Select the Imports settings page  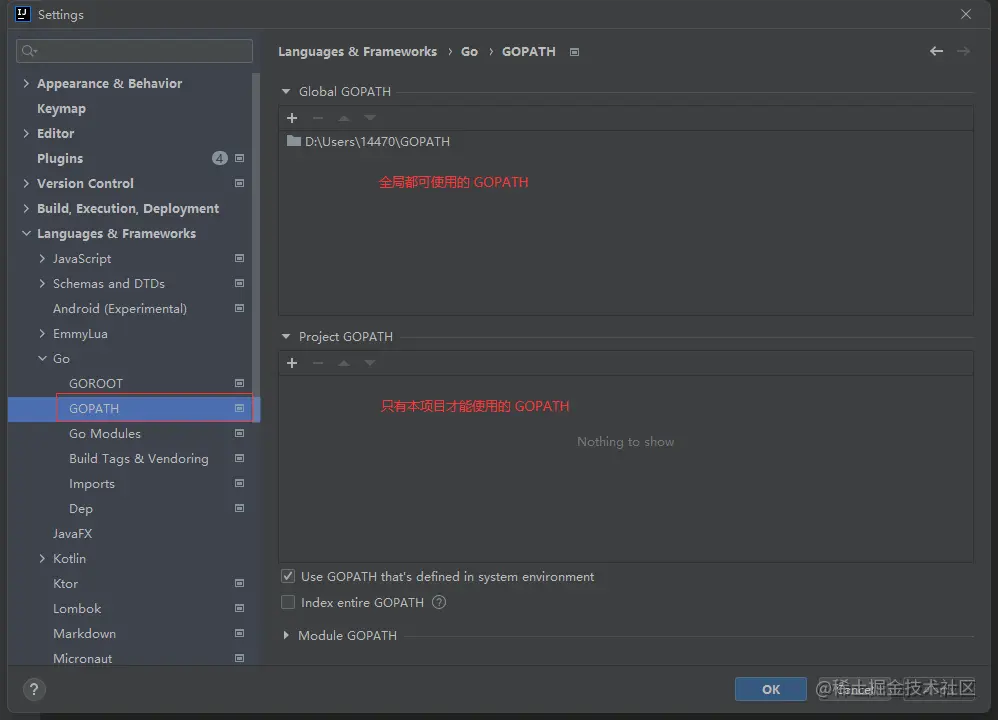pos(92,484)
